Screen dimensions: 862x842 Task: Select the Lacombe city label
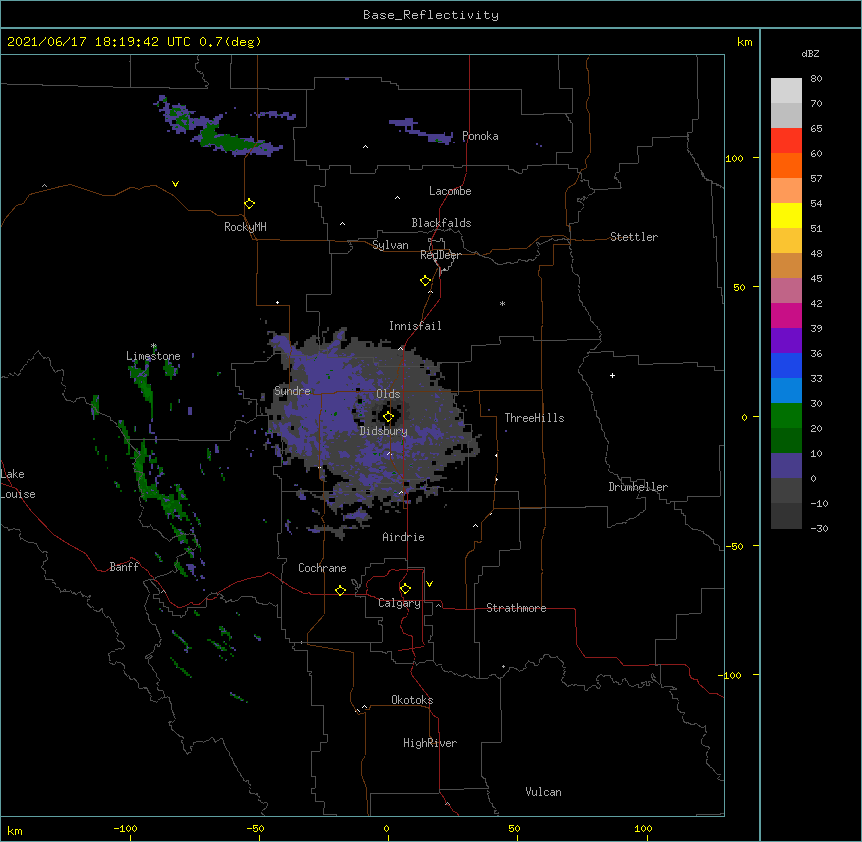[450, 191]
